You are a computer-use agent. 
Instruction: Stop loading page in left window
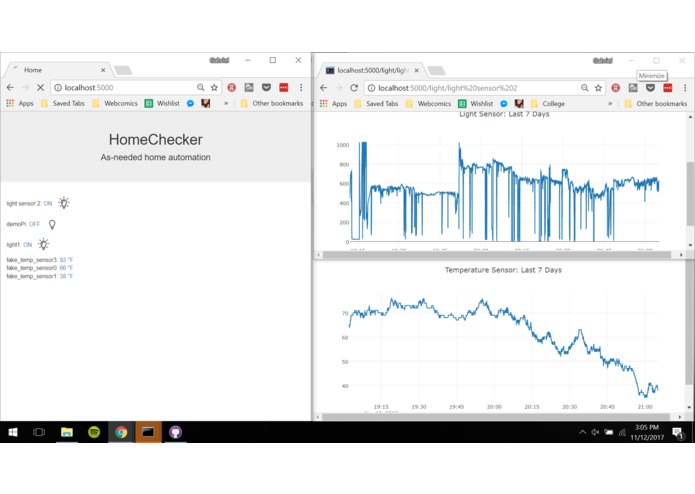coord(40,88)
